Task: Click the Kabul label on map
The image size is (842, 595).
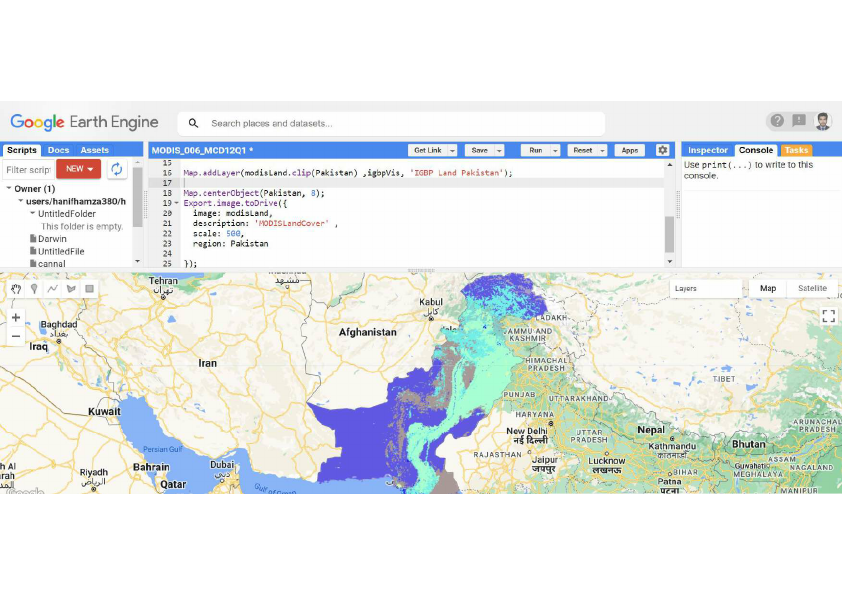Action: 431,302
